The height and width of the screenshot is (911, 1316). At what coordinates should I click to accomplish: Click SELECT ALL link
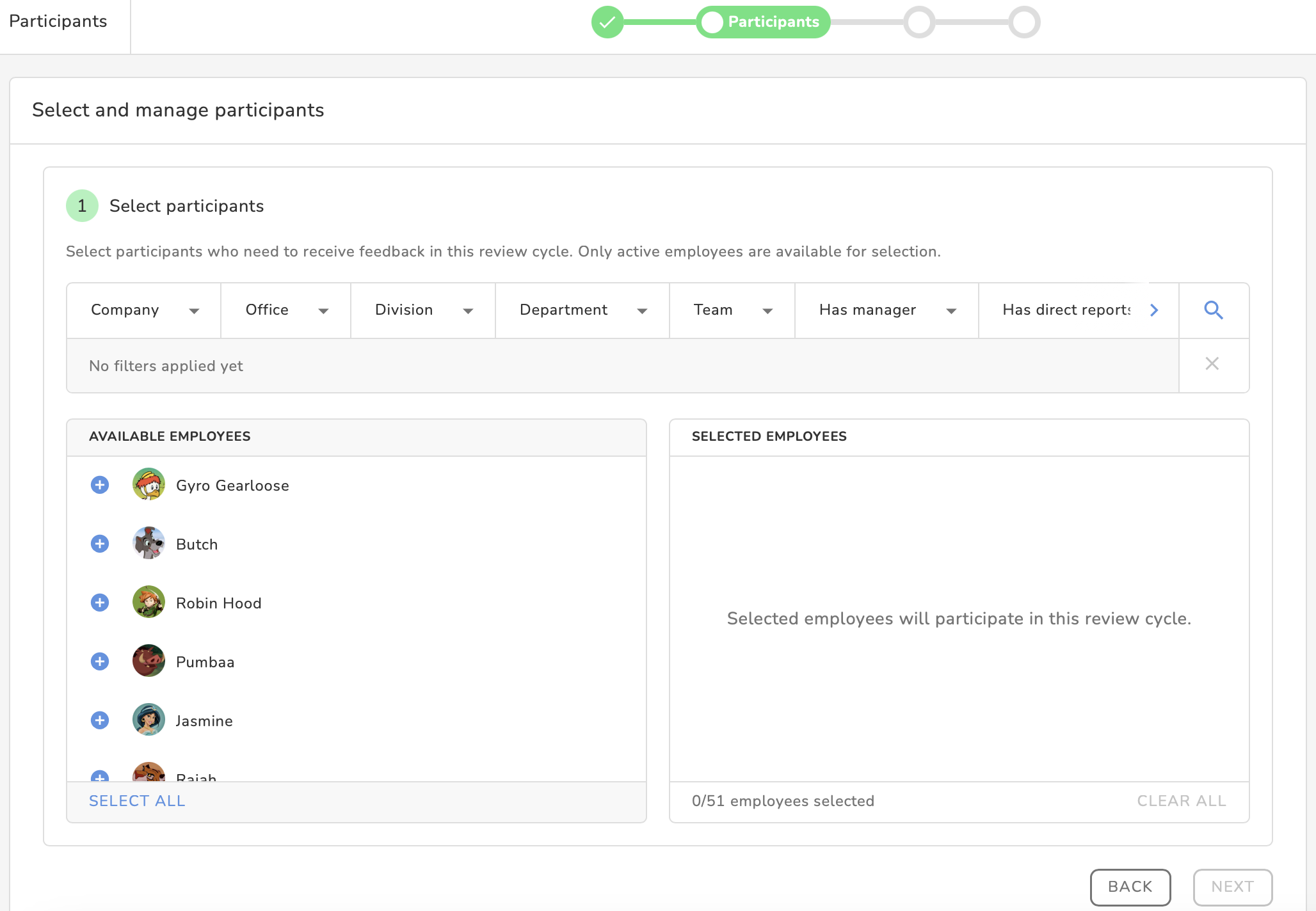tap(137, 801)
